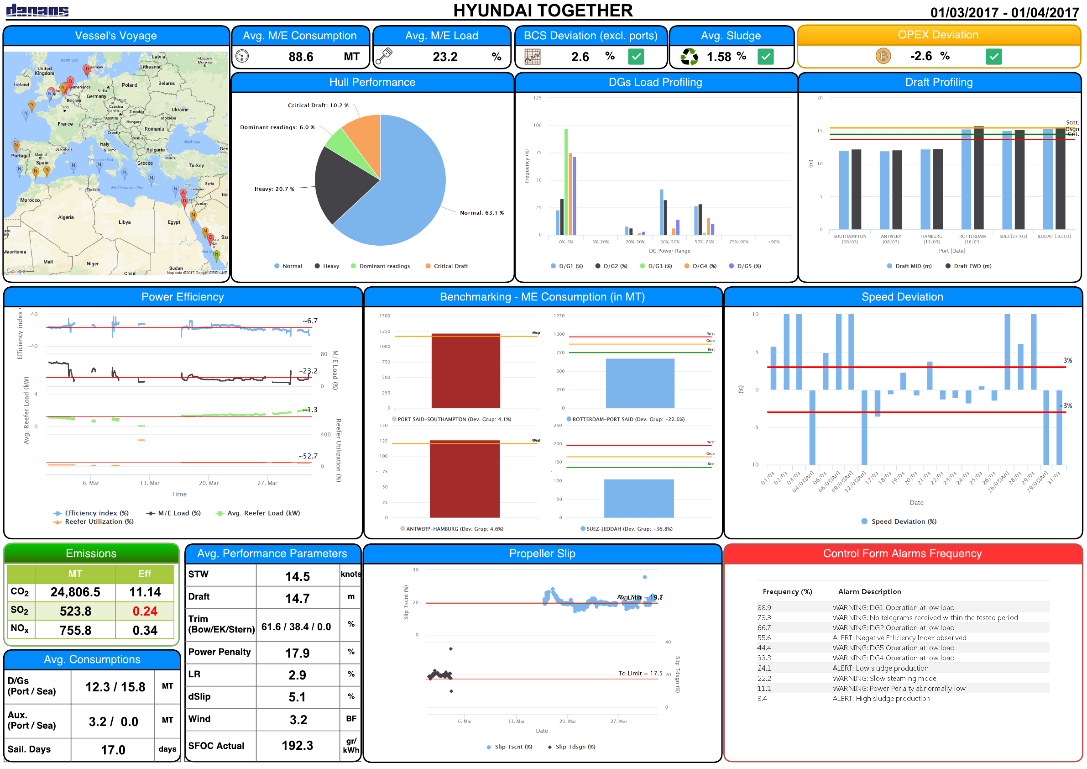Click the M/E Load piston icon
The width and height of the screenshot is (1087, 769).
pyautogui.click(x=383, y=57)
